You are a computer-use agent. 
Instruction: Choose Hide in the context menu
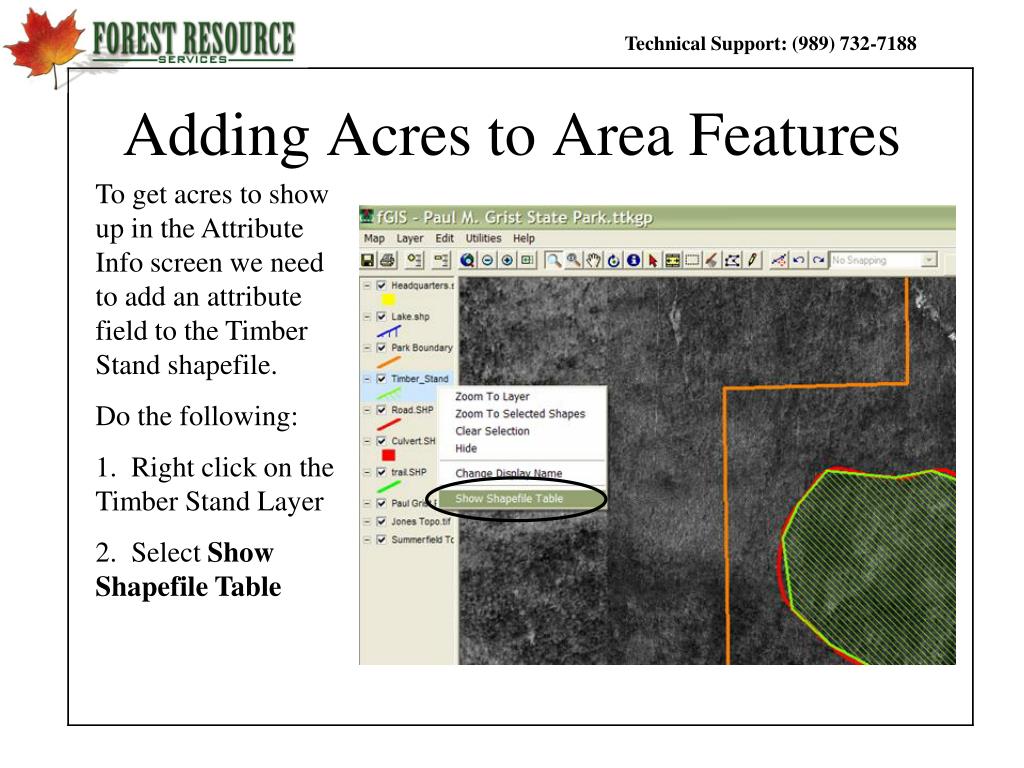coord(522,449)
